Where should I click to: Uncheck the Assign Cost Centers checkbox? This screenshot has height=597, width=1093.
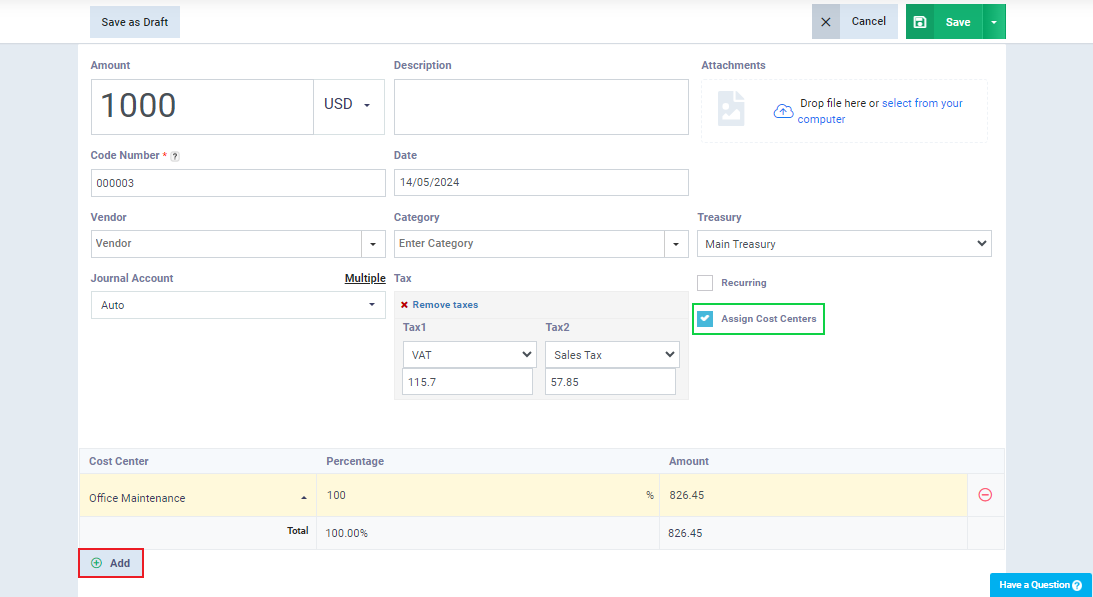(705, 319)
